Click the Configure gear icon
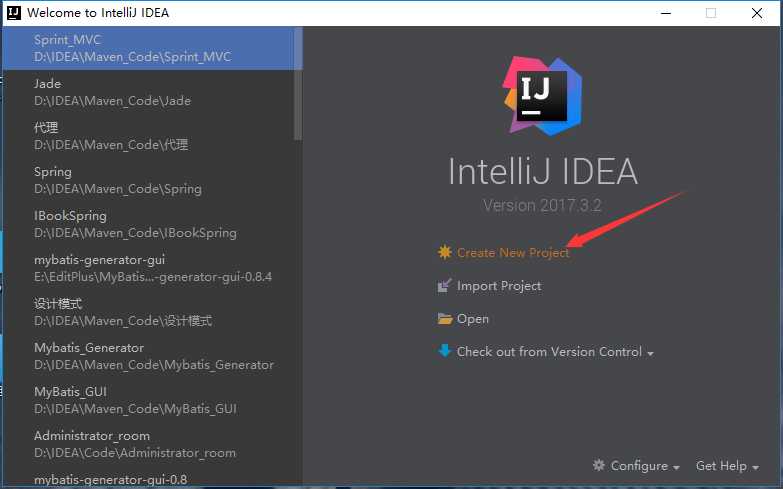The width and height of the screenshot is (783, 489). click(x=599, y=465)
